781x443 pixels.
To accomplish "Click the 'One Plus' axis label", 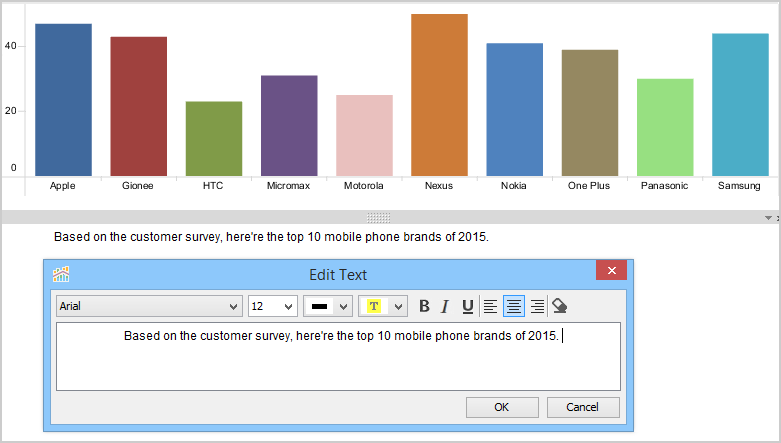I will pos(589,186).
